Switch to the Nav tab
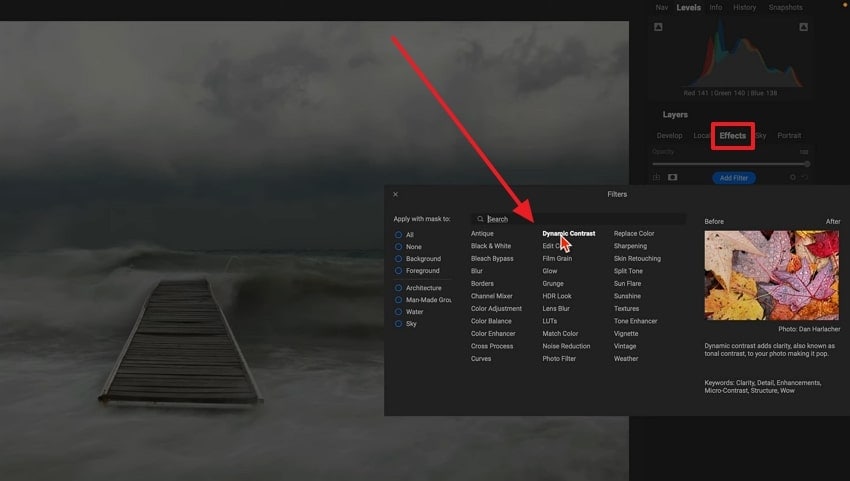This screenshot has width=850, height=481. [661, 8]
